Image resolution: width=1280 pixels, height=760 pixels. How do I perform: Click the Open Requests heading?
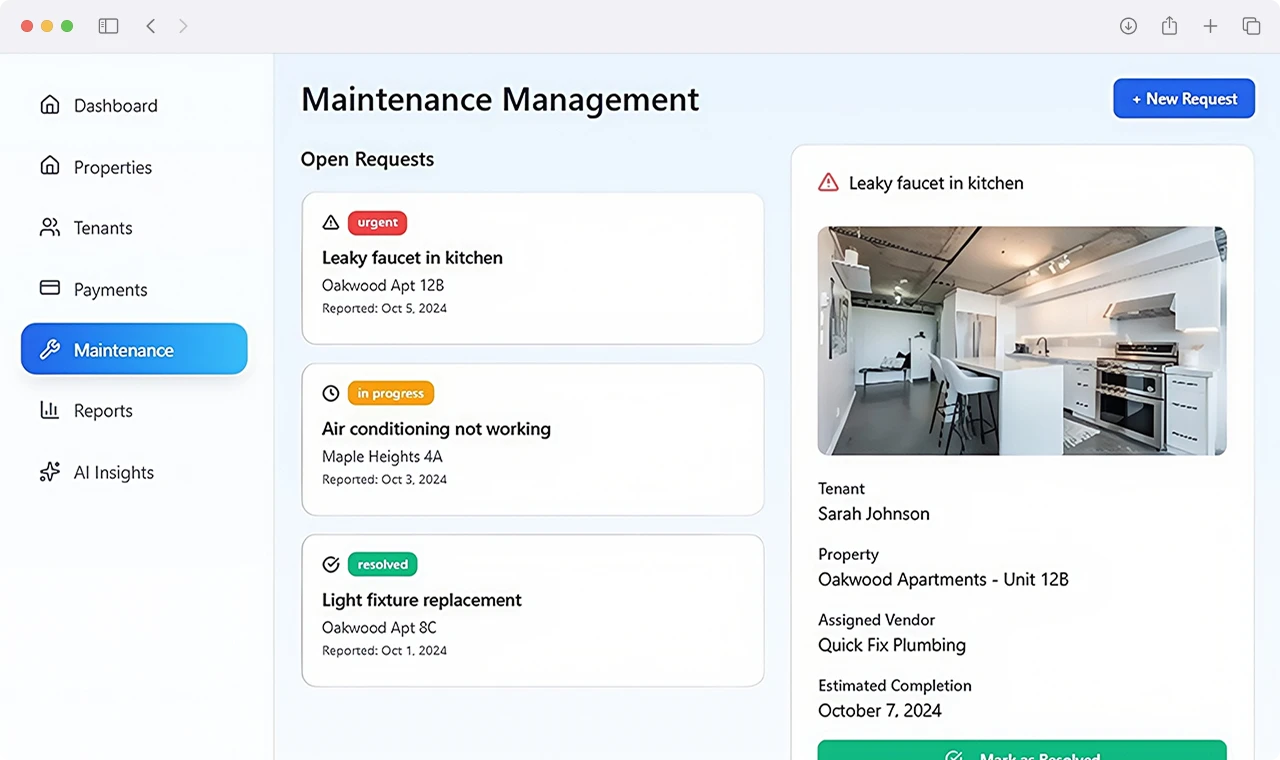coord(367,159)
